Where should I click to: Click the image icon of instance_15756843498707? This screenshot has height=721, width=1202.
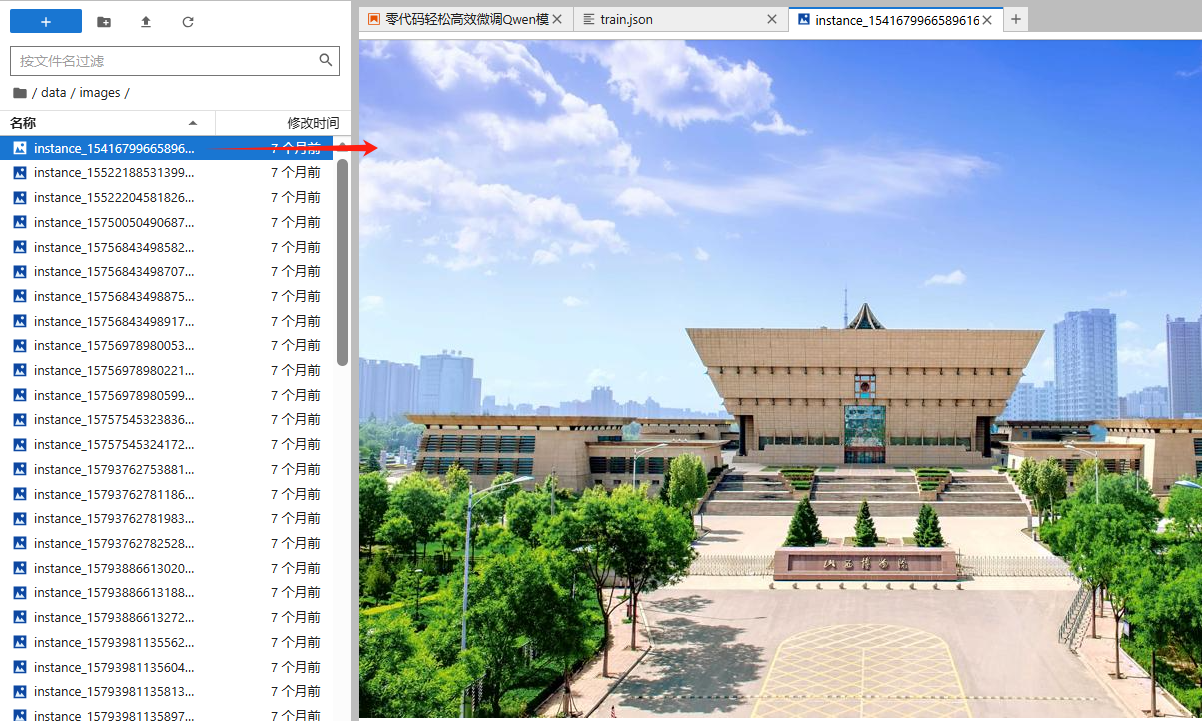point(19,271)
